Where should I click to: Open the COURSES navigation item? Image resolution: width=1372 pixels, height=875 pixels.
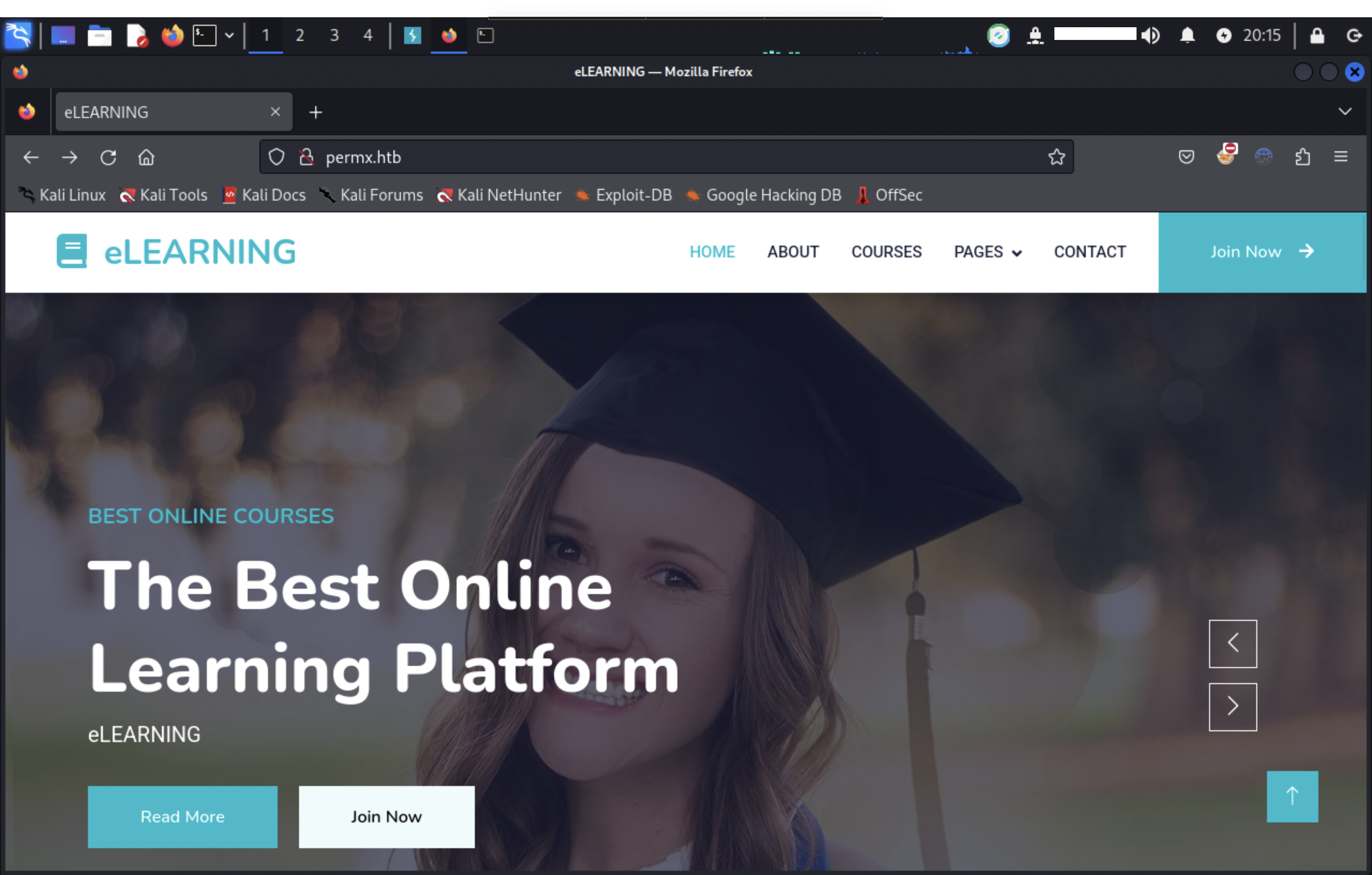coord(886,252)
